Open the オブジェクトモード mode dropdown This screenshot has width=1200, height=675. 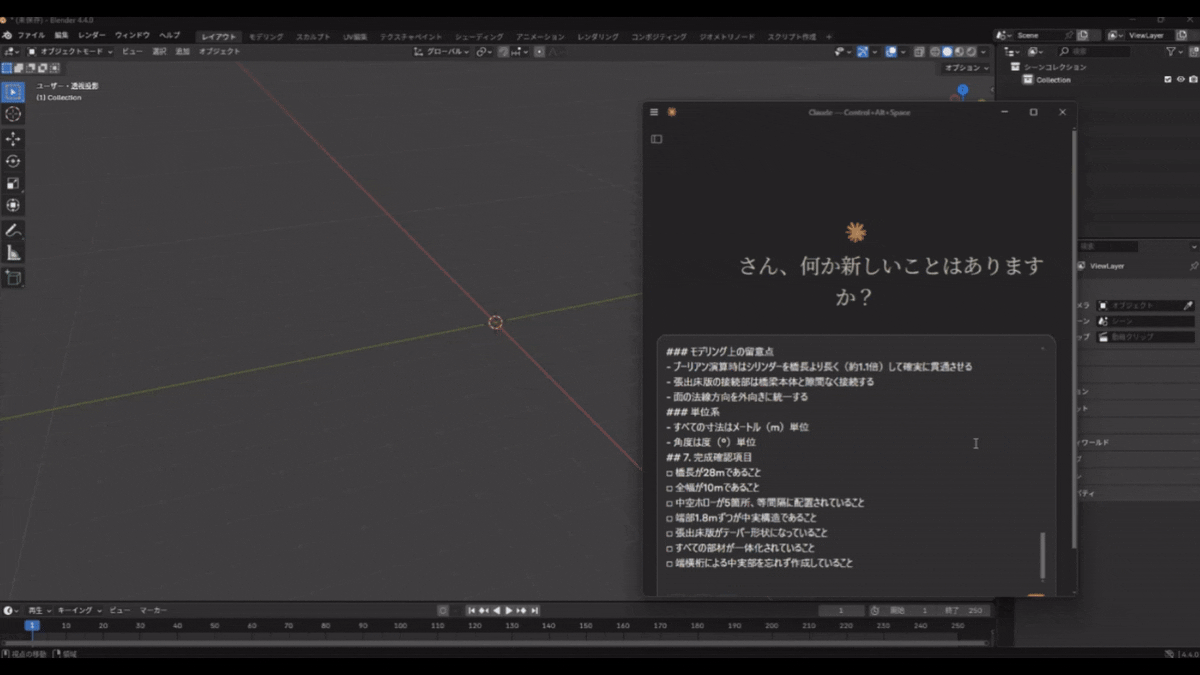(70, 51)
